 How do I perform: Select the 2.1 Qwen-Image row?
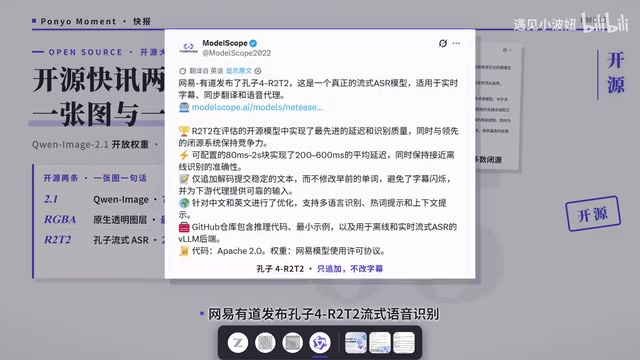click(x=104, y=199)
